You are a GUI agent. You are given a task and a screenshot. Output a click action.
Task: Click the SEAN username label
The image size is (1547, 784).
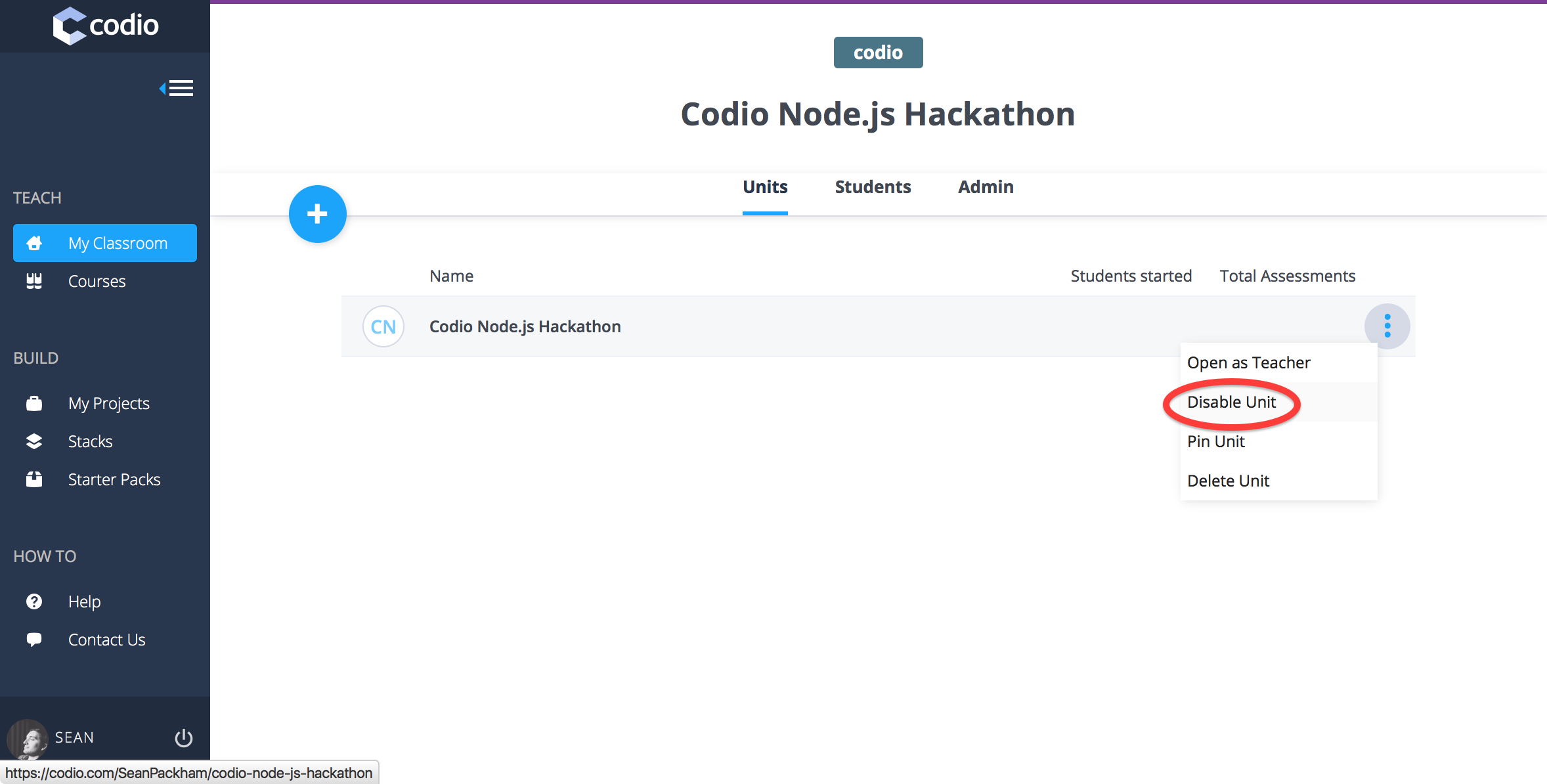(x=74, y=737)
